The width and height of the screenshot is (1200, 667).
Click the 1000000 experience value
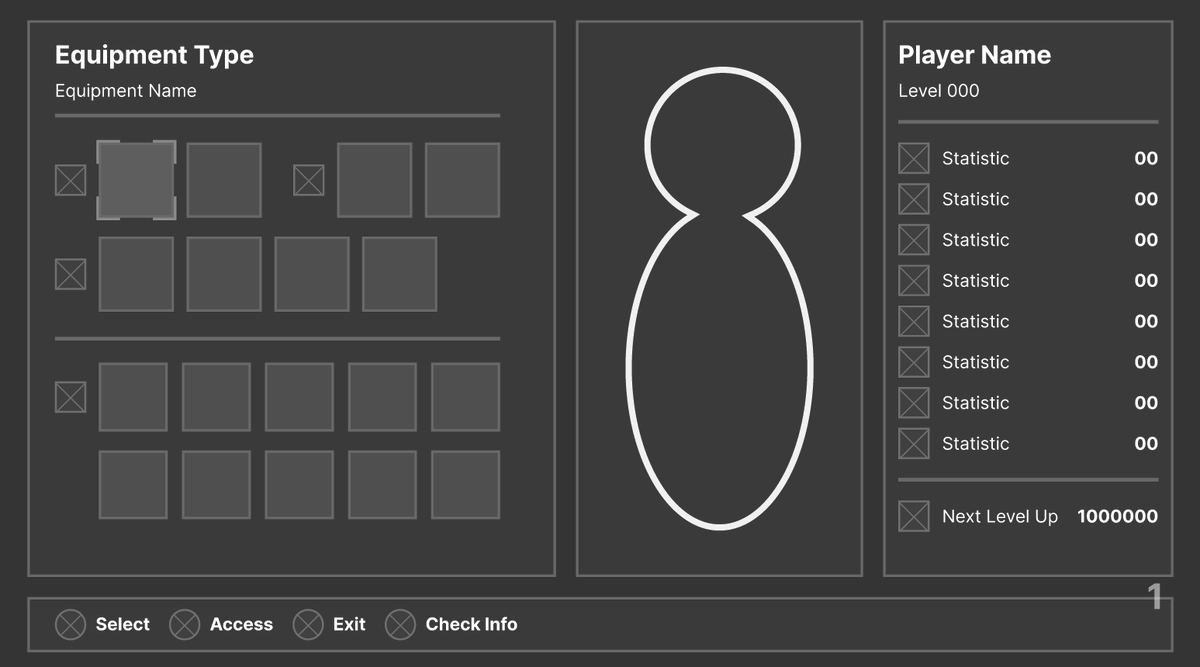[x=1118, y=517]
